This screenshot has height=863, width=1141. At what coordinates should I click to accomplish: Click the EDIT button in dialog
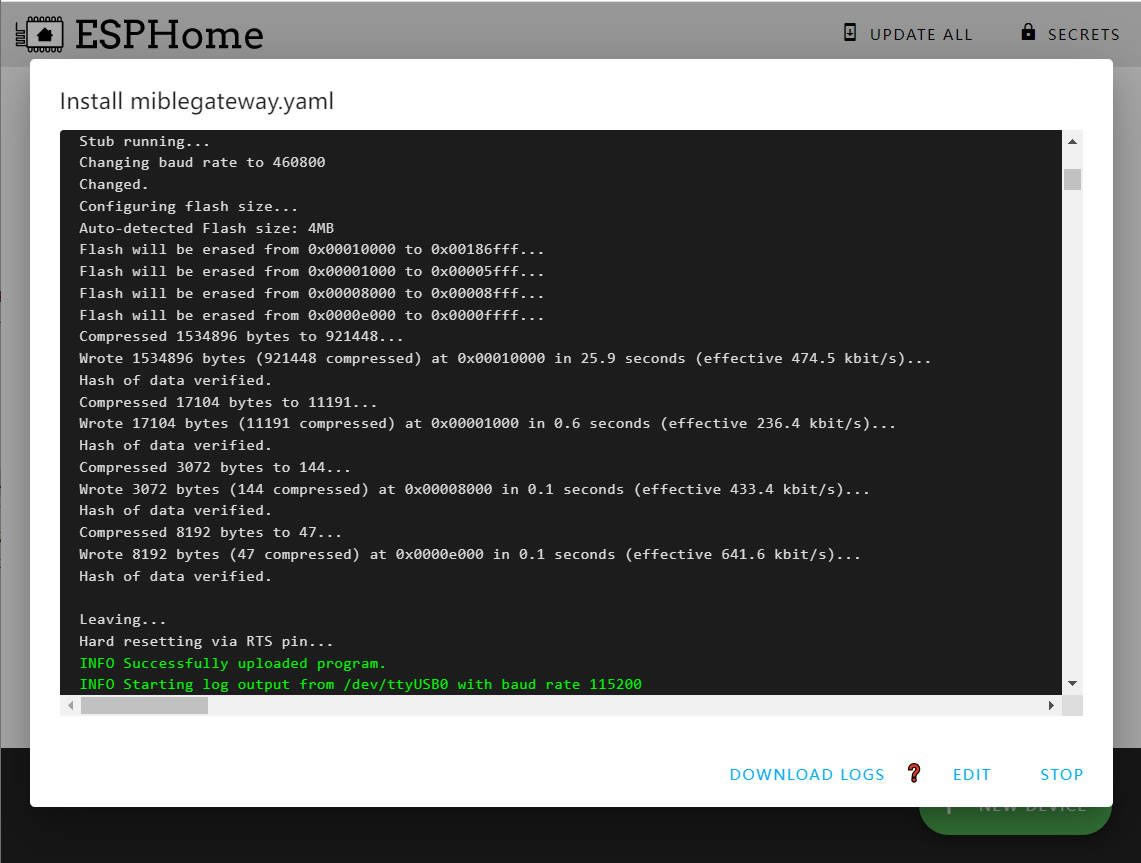pos(971,774)
